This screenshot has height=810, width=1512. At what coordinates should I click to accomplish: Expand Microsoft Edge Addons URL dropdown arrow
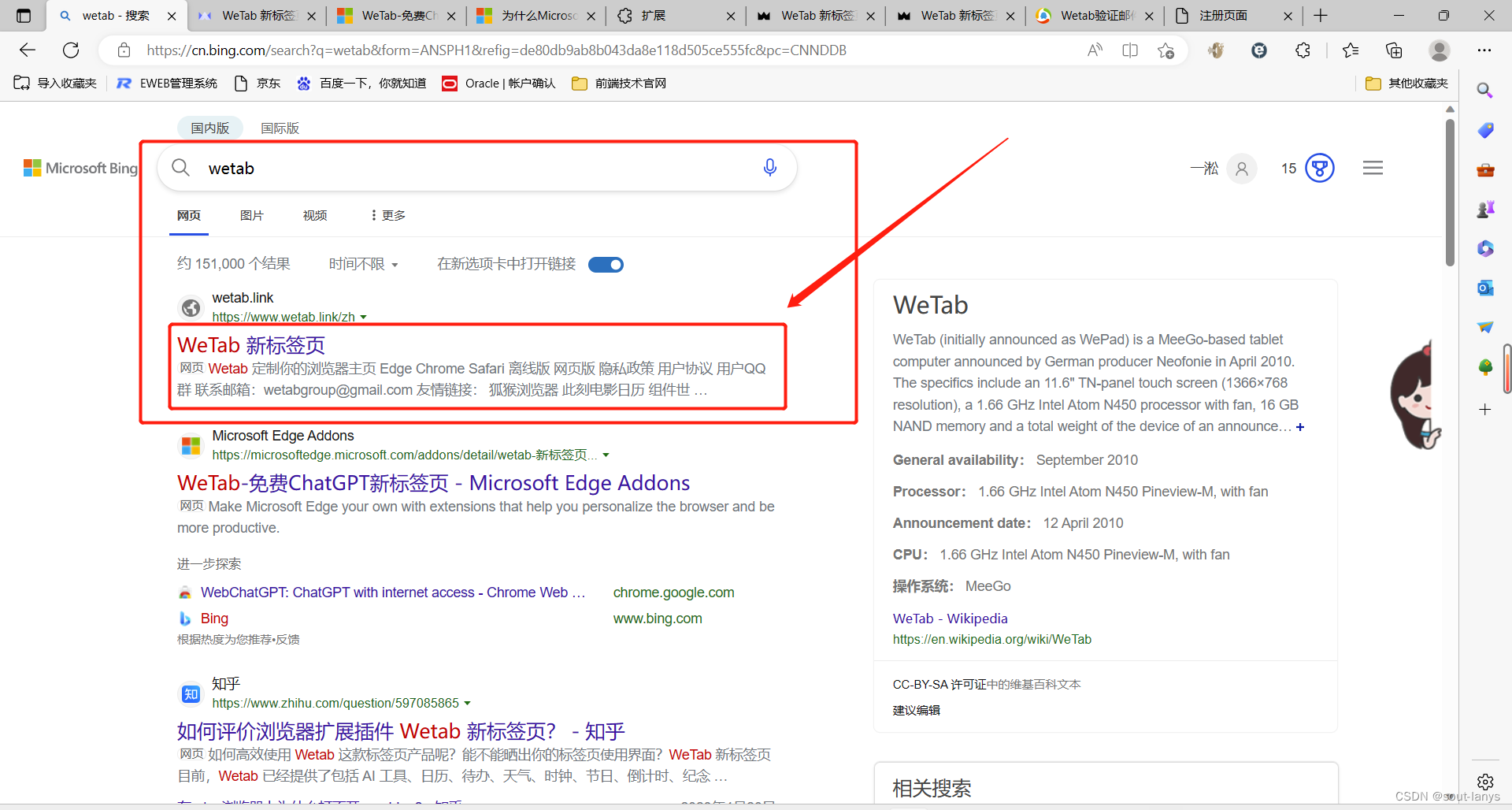pyautogui.click(x=606, y=455)
